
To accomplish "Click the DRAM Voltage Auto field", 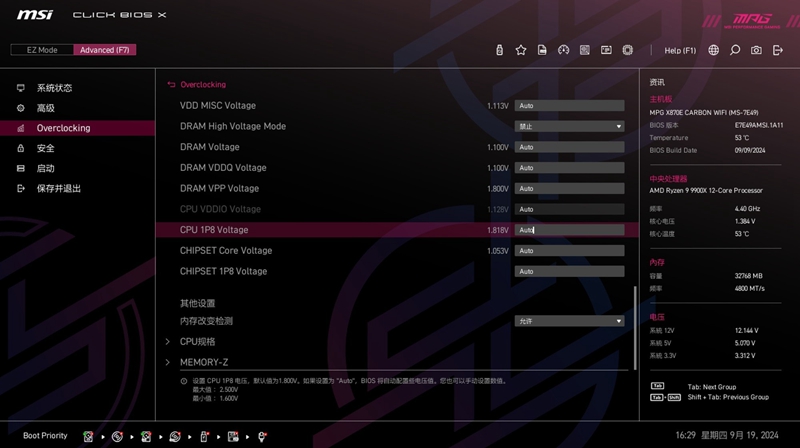I will coord(569,147).
